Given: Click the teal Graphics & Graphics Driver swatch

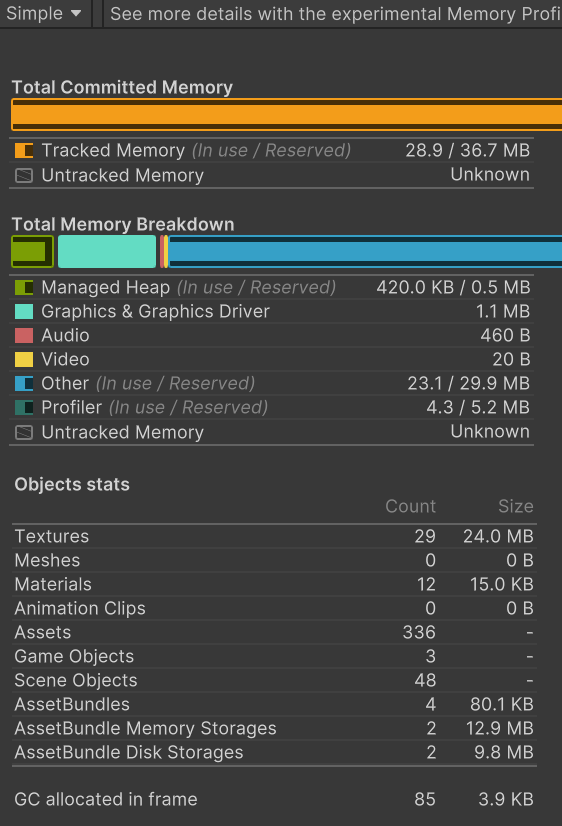Looking at the screenshot, I should 24,311.
